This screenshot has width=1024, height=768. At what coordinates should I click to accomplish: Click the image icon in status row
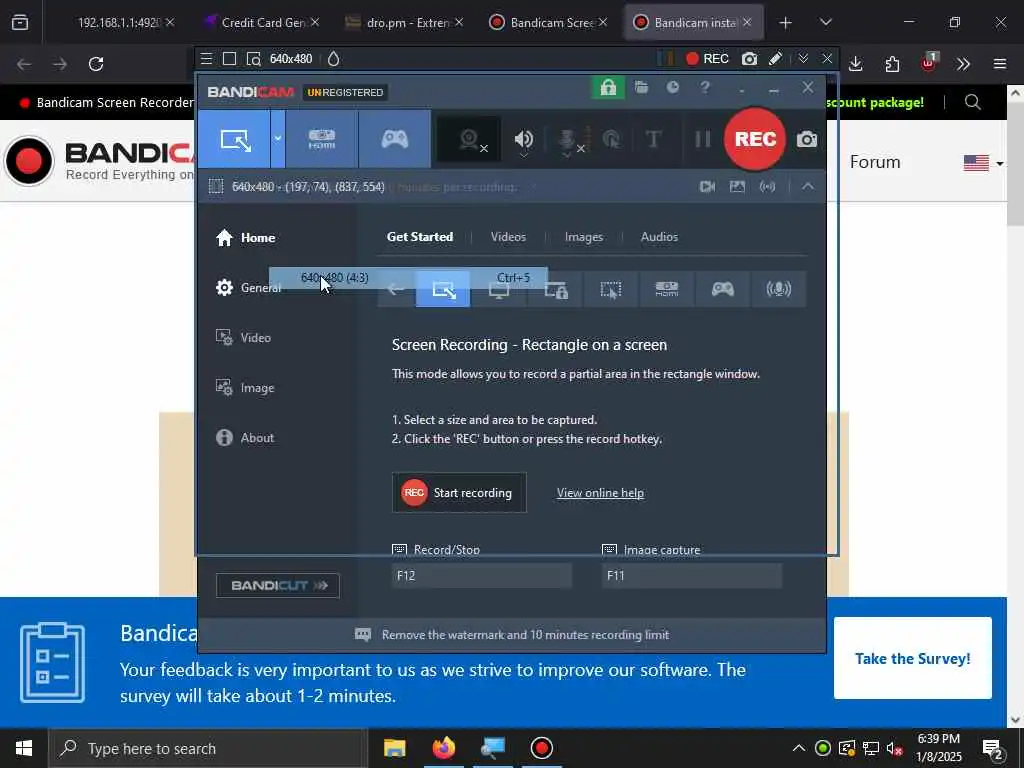tap(737, 187)
